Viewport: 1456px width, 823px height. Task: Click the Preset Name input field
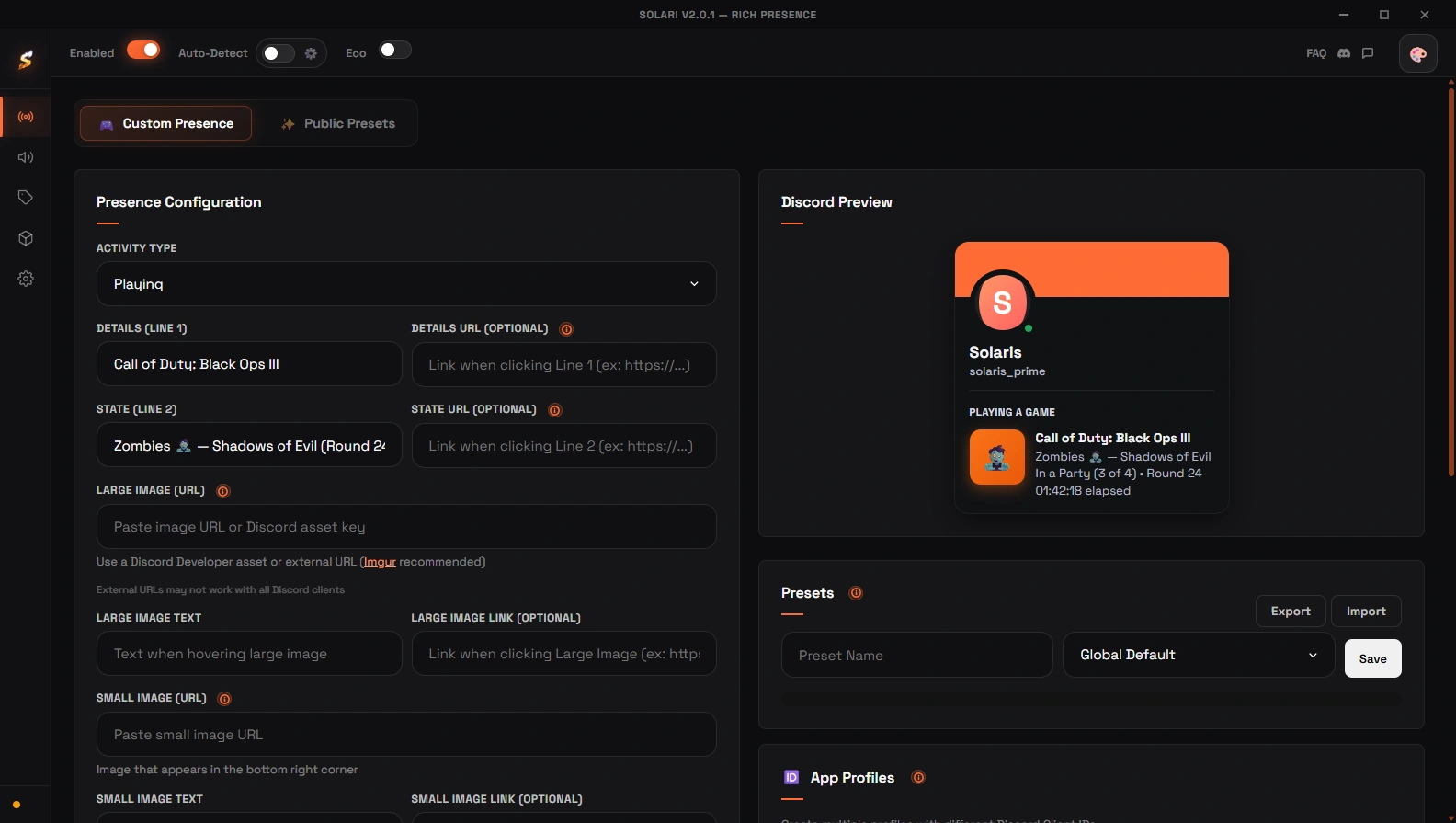pyautogui.click(x=916, y=655)
